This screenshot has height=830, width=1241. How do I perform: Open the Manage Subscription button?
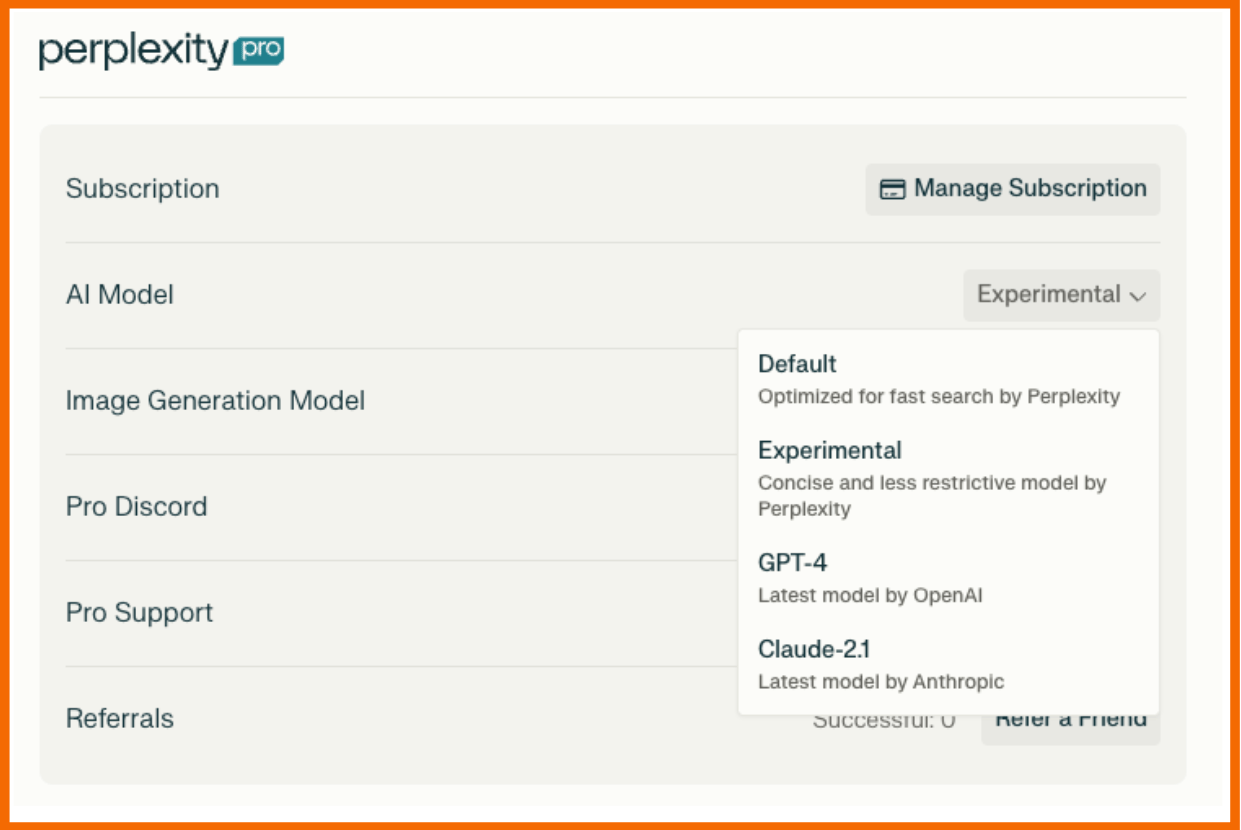pyautogui.click(x=1012, y=189)
